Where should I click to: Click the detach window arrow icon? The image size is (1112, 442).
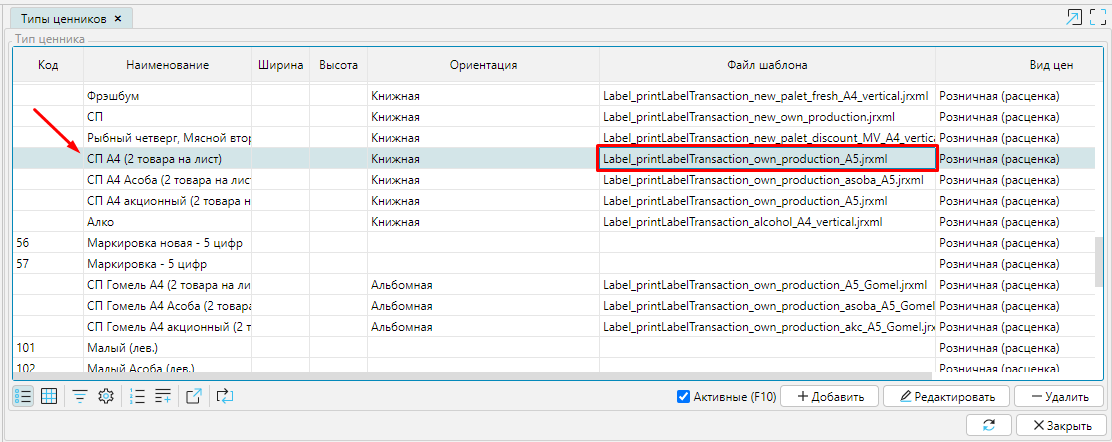point(1074,17)
